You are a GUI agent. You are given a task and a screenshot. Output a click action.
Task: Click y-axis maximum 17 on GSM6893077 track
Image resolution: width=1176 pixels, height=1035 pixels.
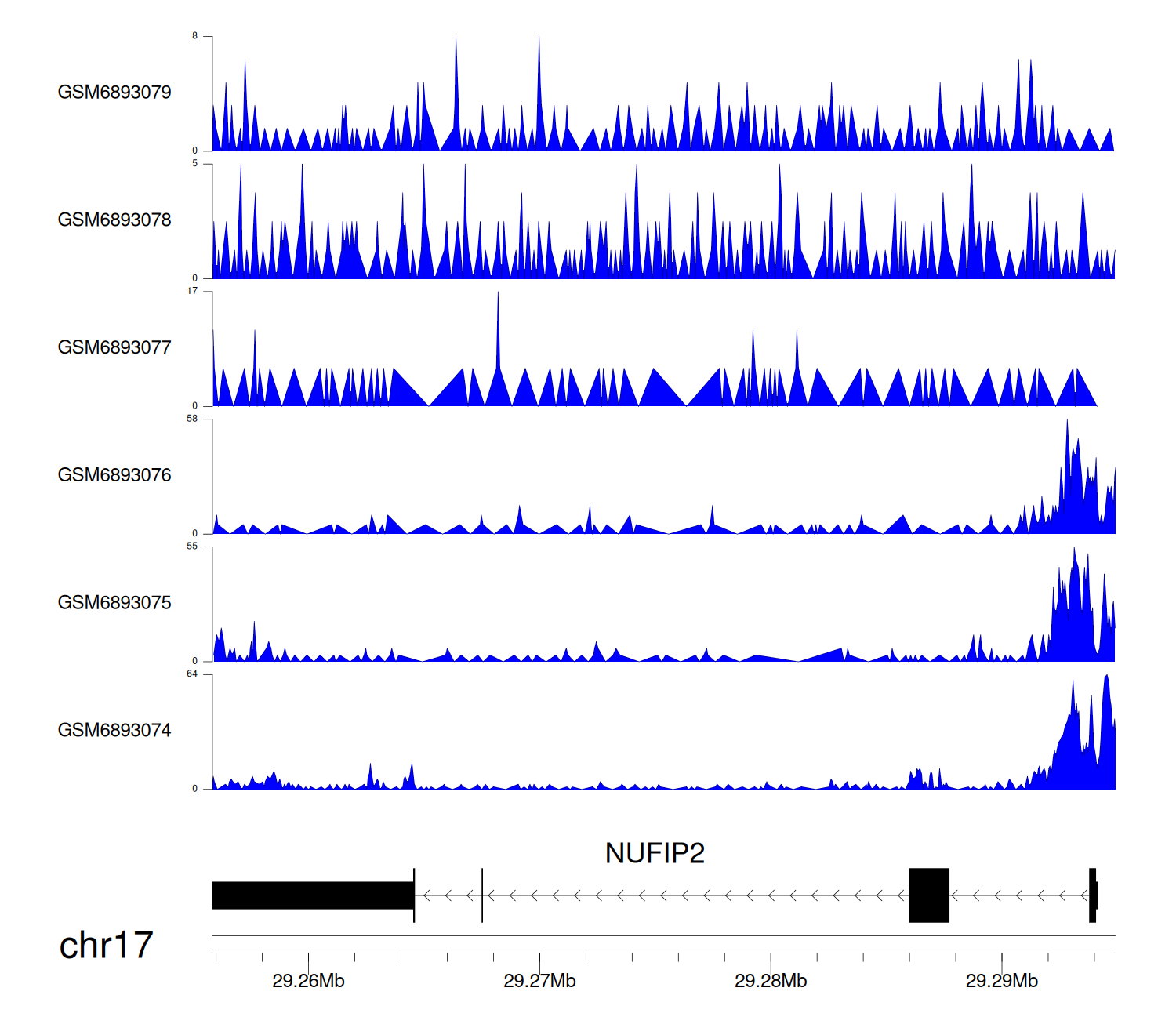coord(192,292)
